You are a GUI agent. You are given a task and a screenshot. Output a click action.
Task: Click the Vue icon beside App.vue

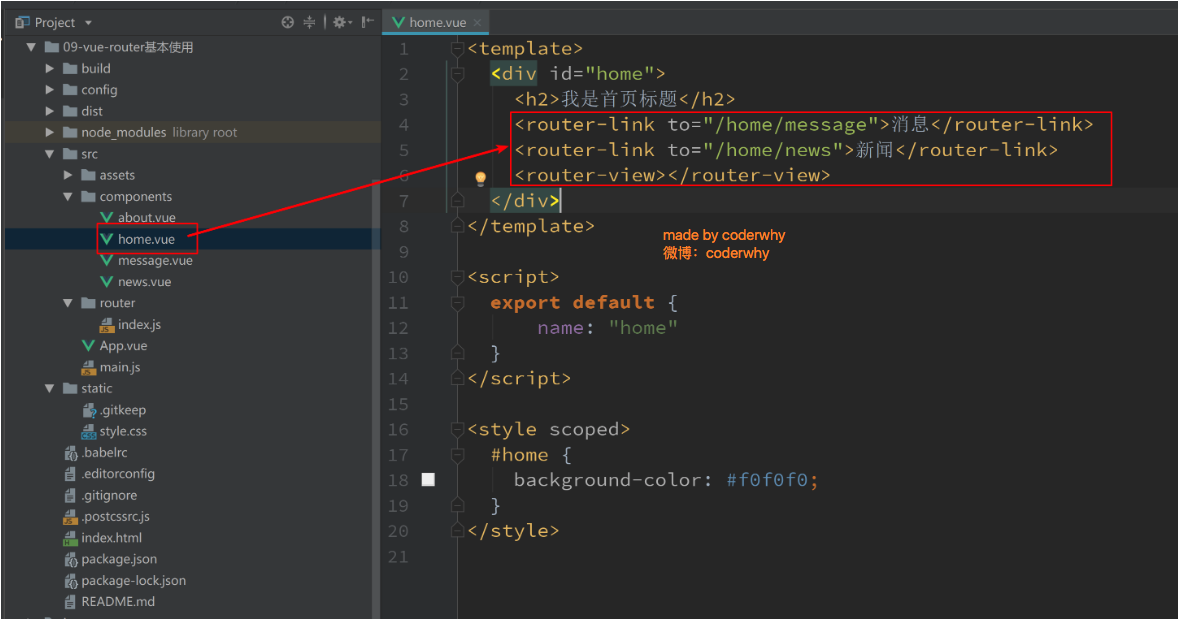point(88,346)
